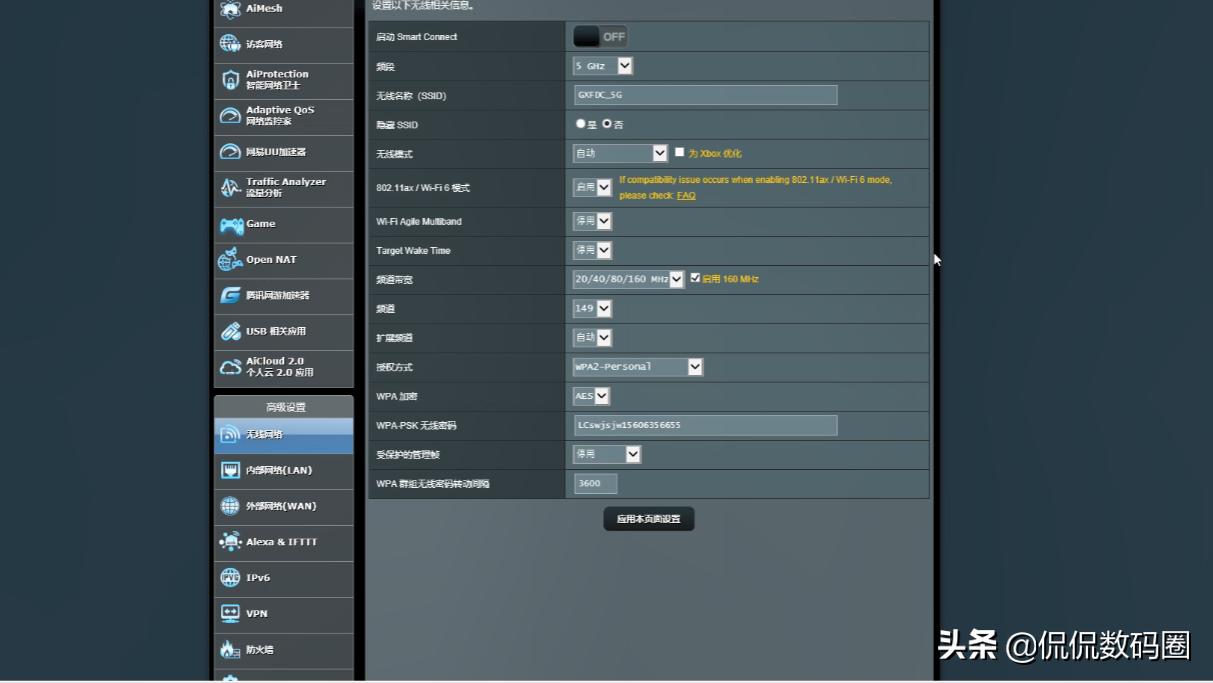Open the channel 149 dropdown
This screenshot has height=683, width=1213.
pos(592,309)
